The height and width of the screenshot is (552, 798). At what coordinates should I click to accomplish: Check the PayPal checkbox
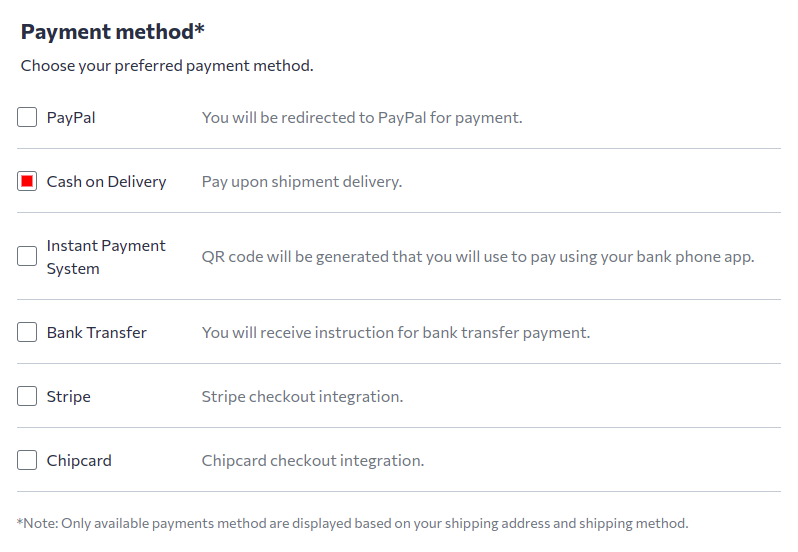(x=27, y=118)
